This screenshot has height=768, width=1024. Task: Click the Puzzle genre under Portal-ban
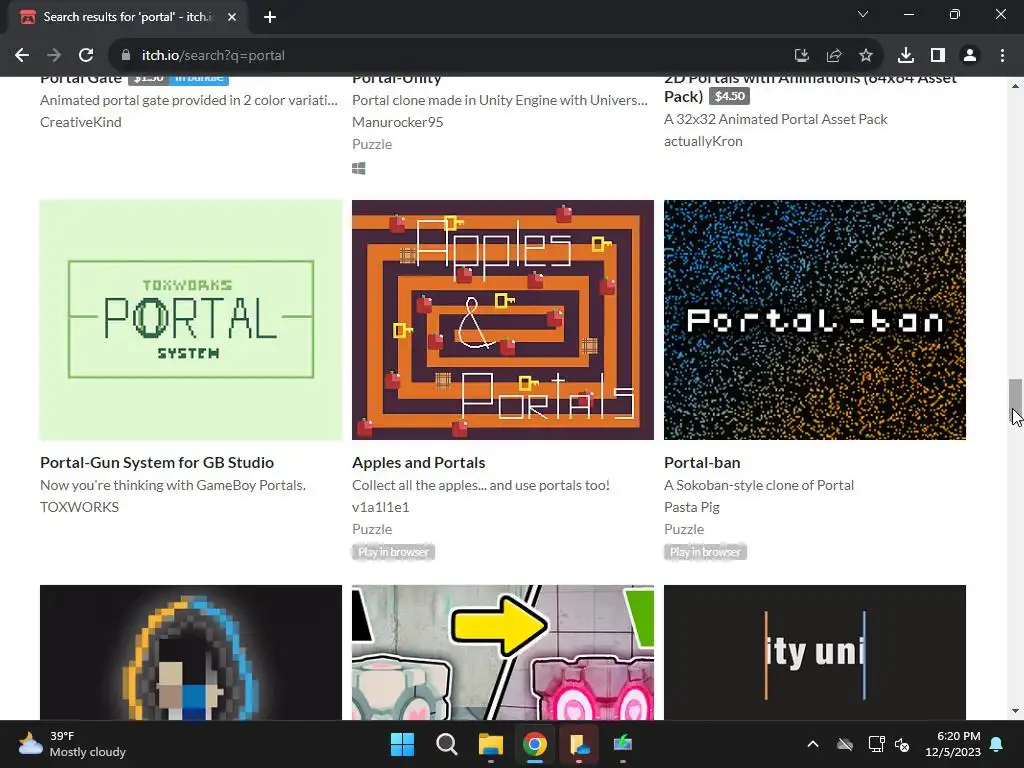(x=684, y=529)
